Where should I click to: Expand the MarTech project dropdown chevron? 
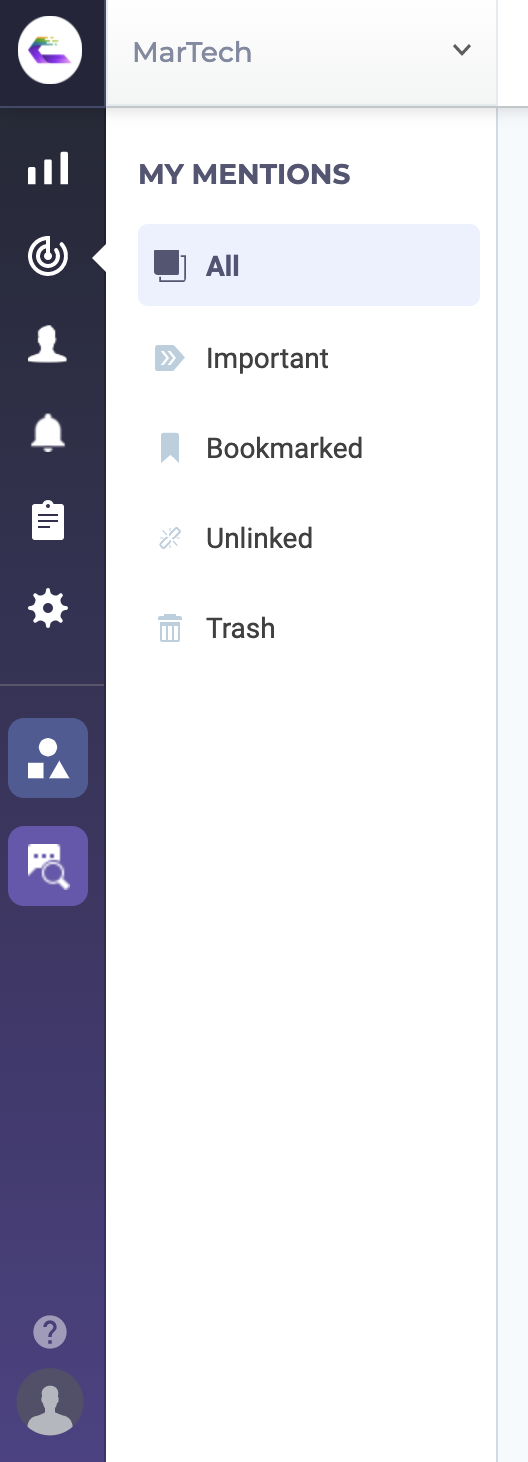coord(461,50)
